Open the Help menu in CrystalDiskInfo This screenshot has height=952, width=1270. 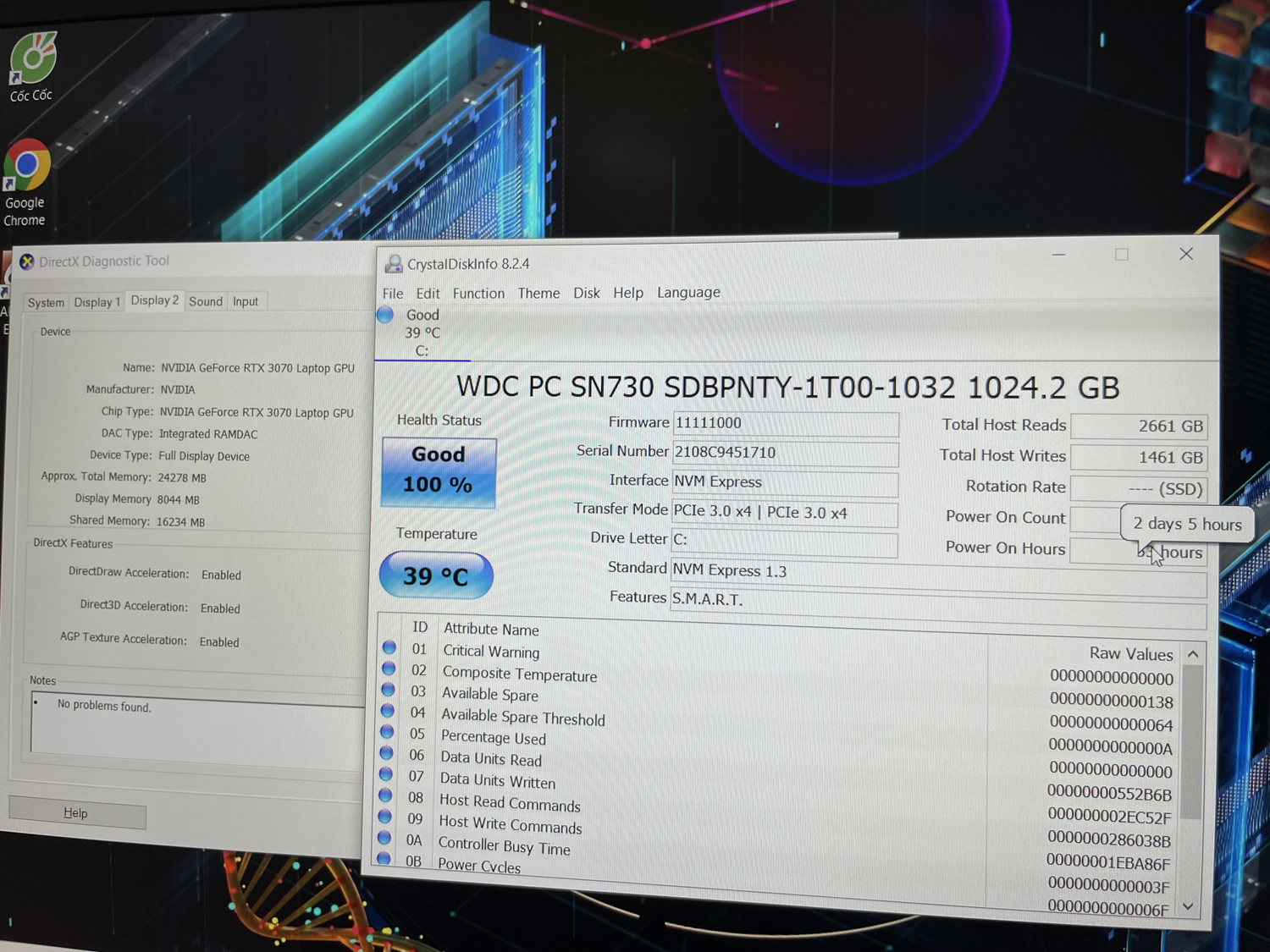click(628, 293)
